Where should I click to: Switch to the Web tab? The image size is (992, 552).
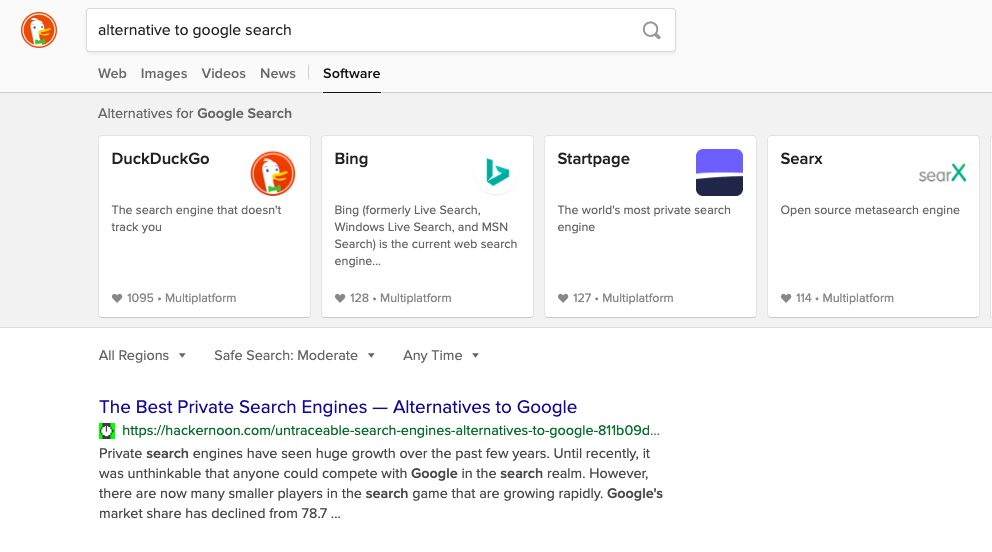tap(112, 73)
